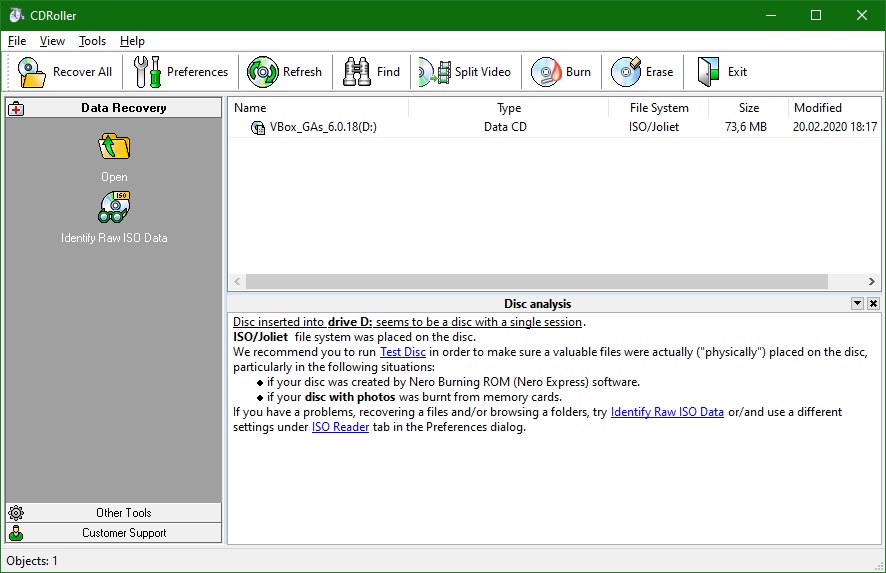Click the Recover All toolbar icon
This screenshot has height=573, width=886.
[32, 72]
